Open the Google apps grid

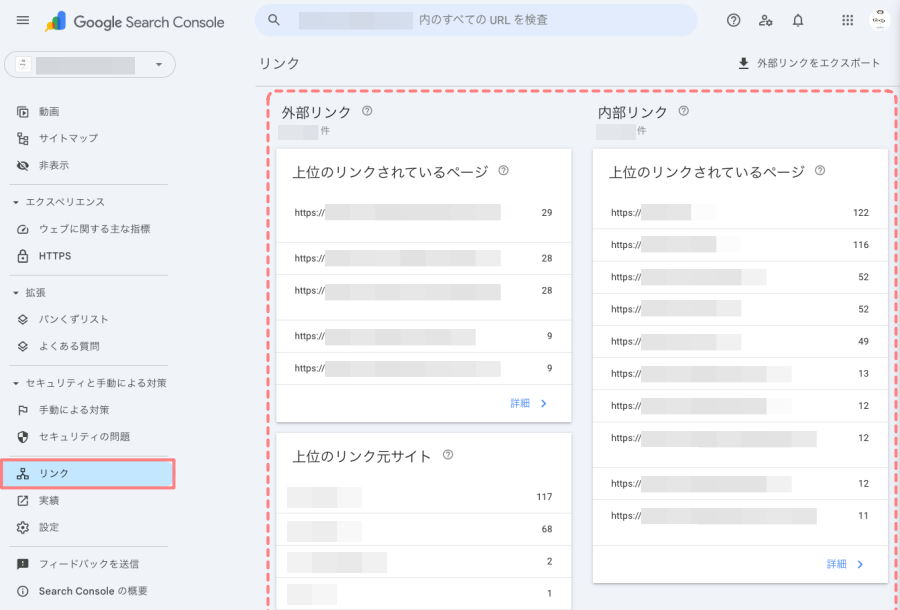[847, 21]
